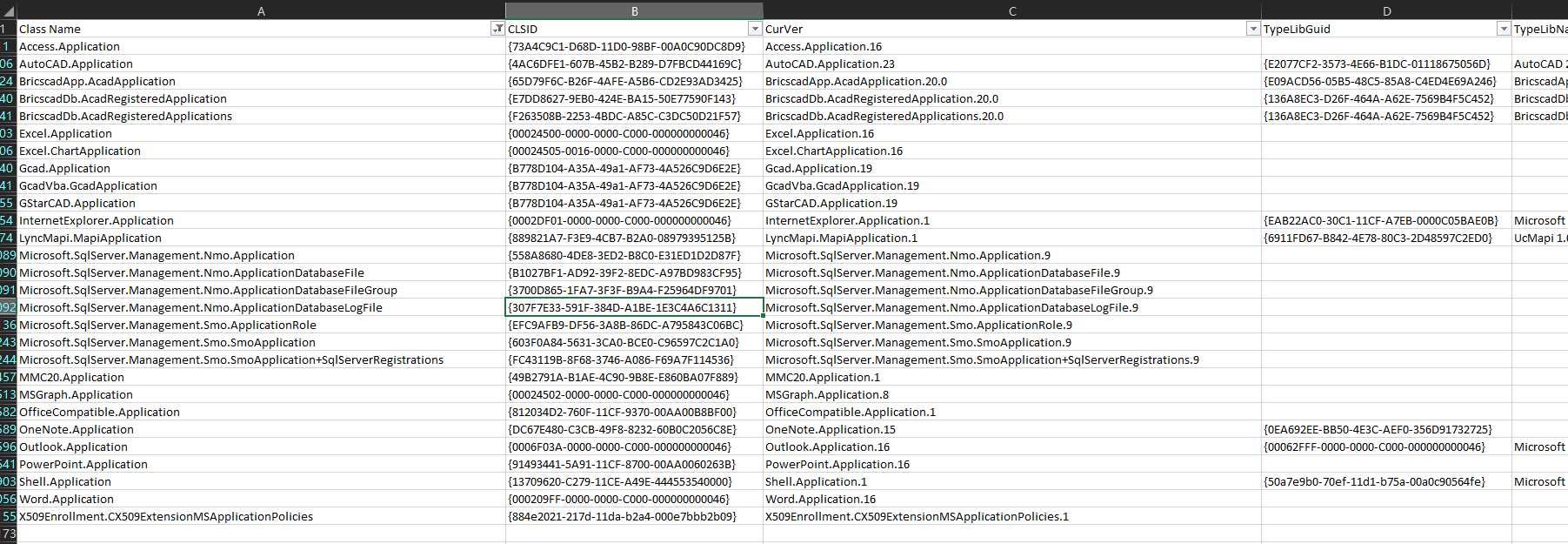1568x544 pixels.
Task: Select the GcadVba.GcadApplication class name cell
Action: click(x=261, y=185)
